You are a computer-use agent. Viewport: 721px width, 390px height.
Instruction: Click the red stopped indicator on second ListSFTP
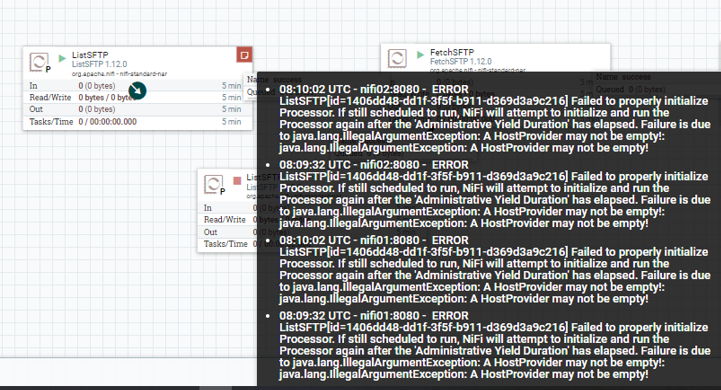[x=237, y=181]
